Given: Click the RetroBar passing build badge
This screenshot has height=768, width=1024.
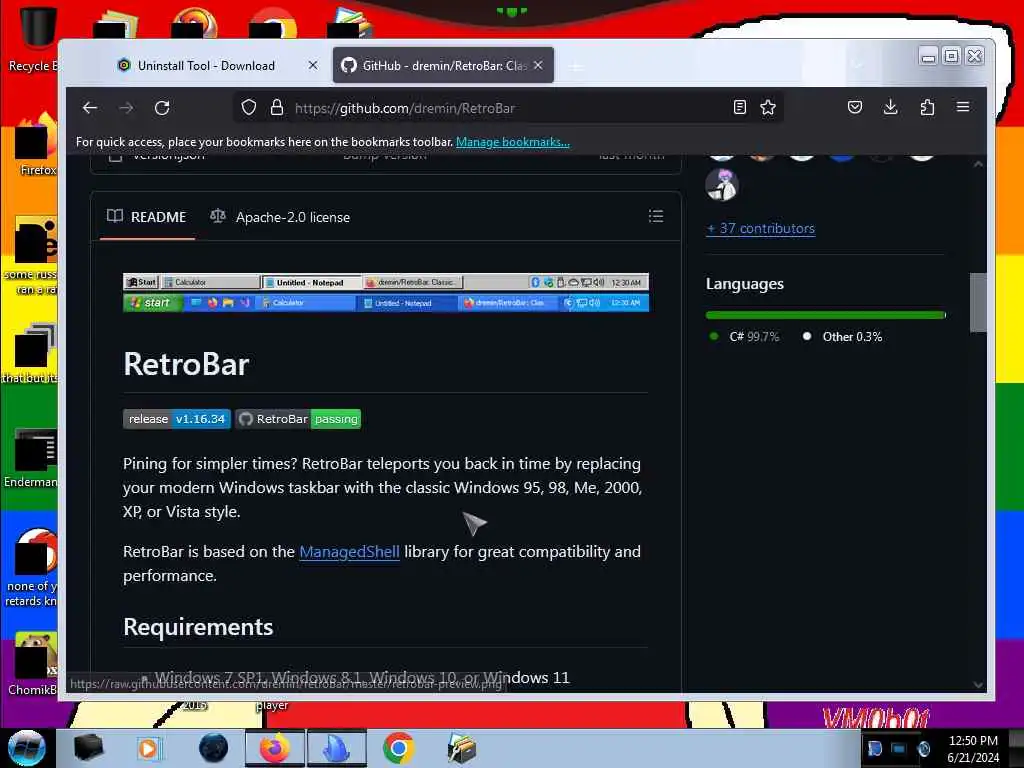Looking at the screenshot, I should point(298,419).
